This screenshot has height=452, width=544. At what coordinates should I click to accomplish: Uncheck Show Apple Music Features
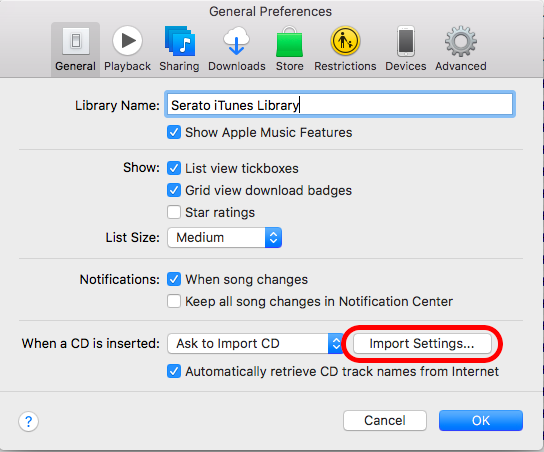pyautogui.click(x=174, y=133)
